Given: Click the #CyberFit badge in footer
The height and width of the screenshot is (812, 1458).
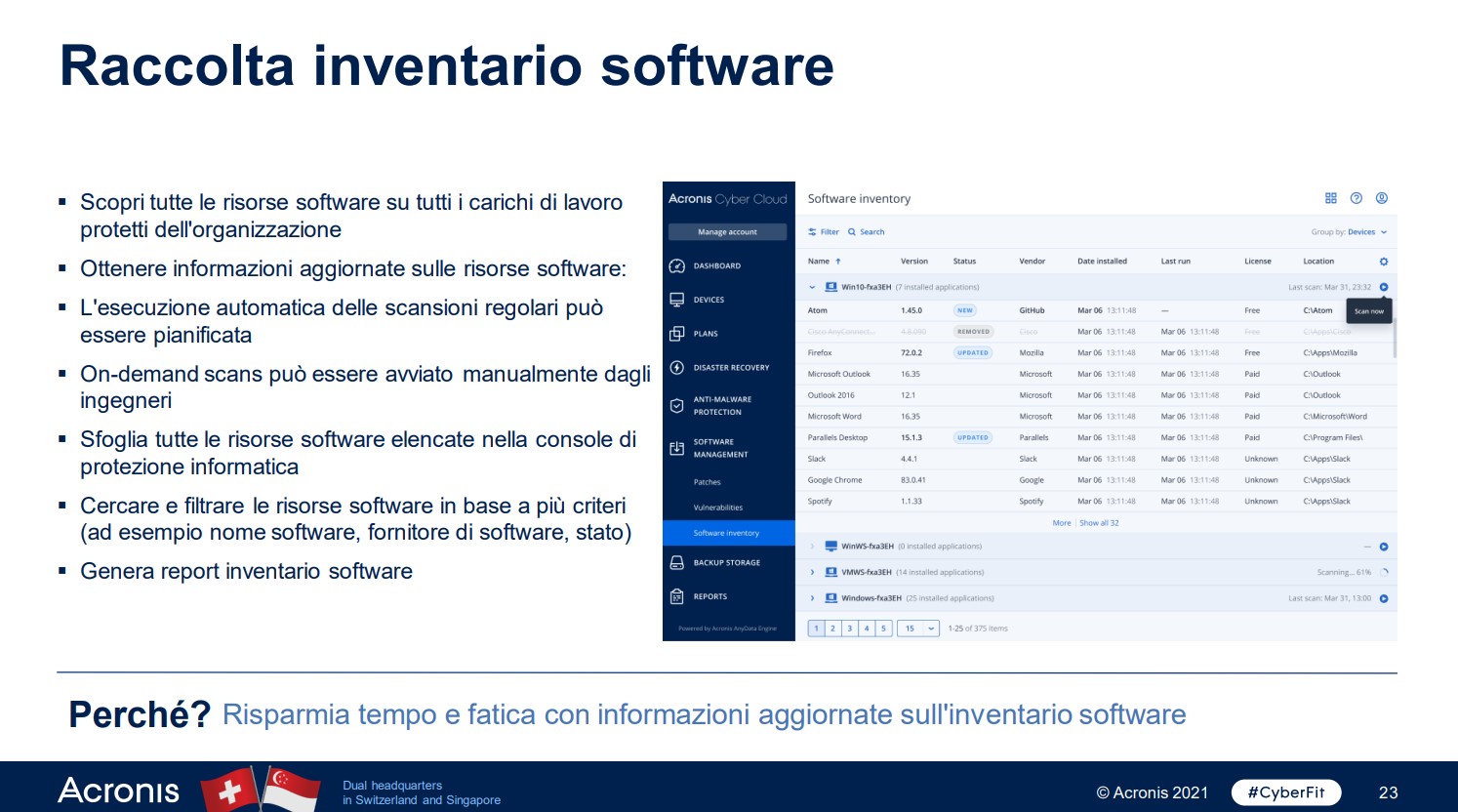Looking at the screenshot, I should 1286,792.
